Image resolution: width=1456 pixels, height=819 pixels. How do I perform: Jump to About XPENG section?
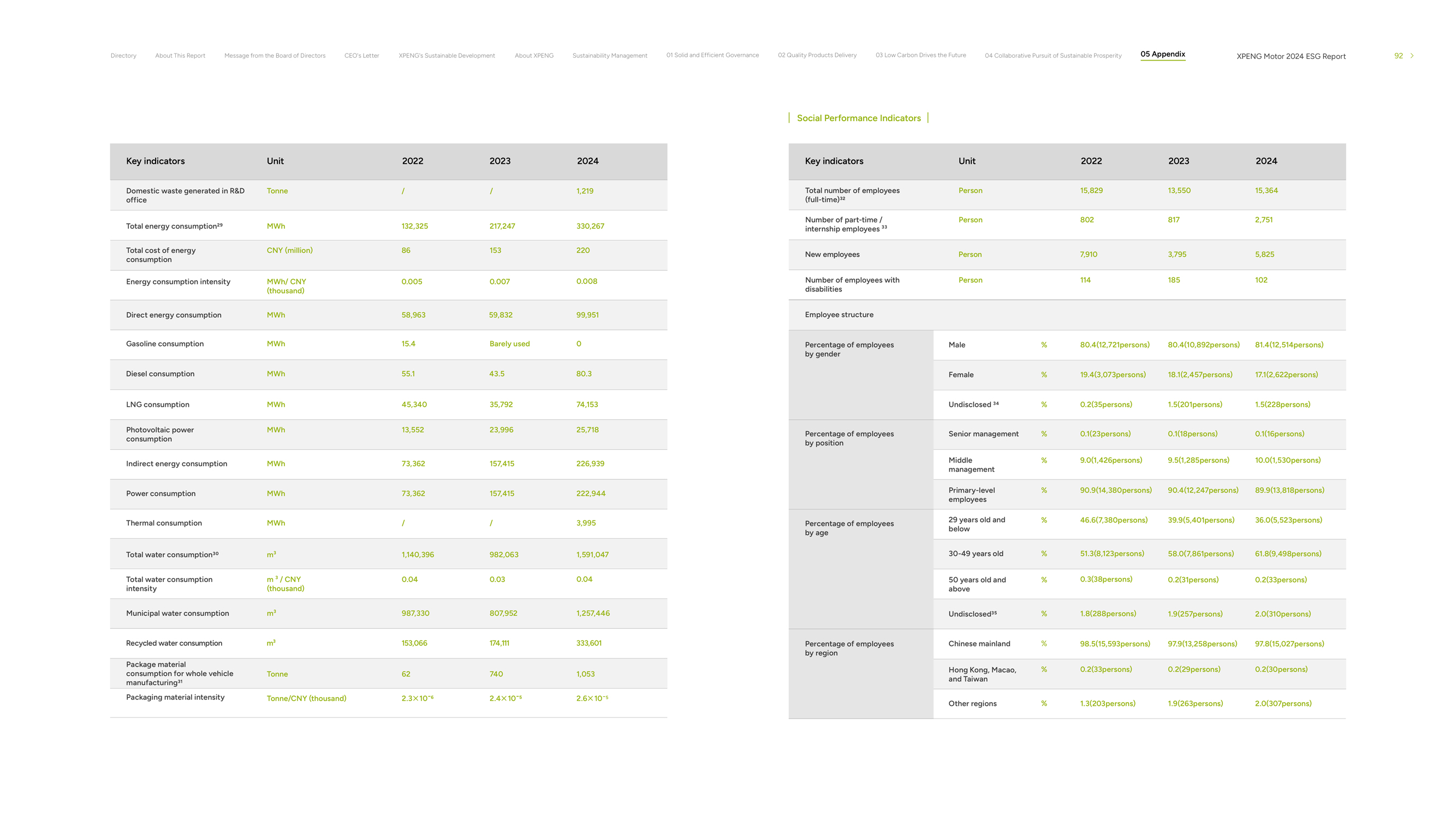[x=533, y=56]
